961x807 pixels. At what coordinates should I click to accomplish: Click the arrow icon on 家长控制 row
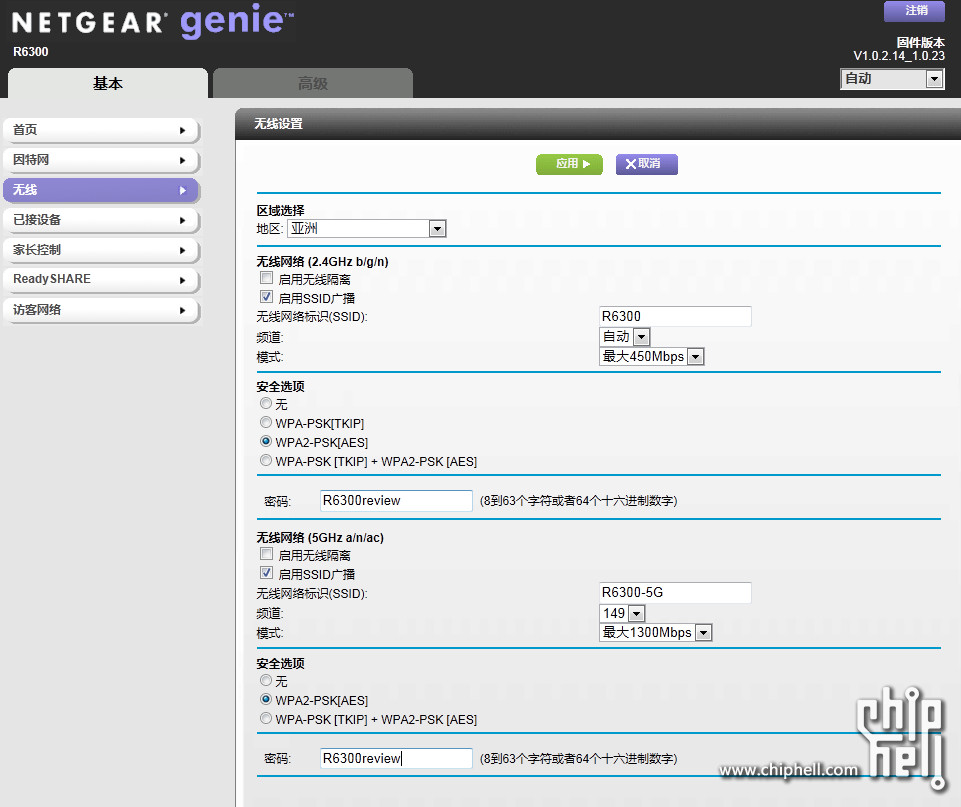click(x=182, y=251)
